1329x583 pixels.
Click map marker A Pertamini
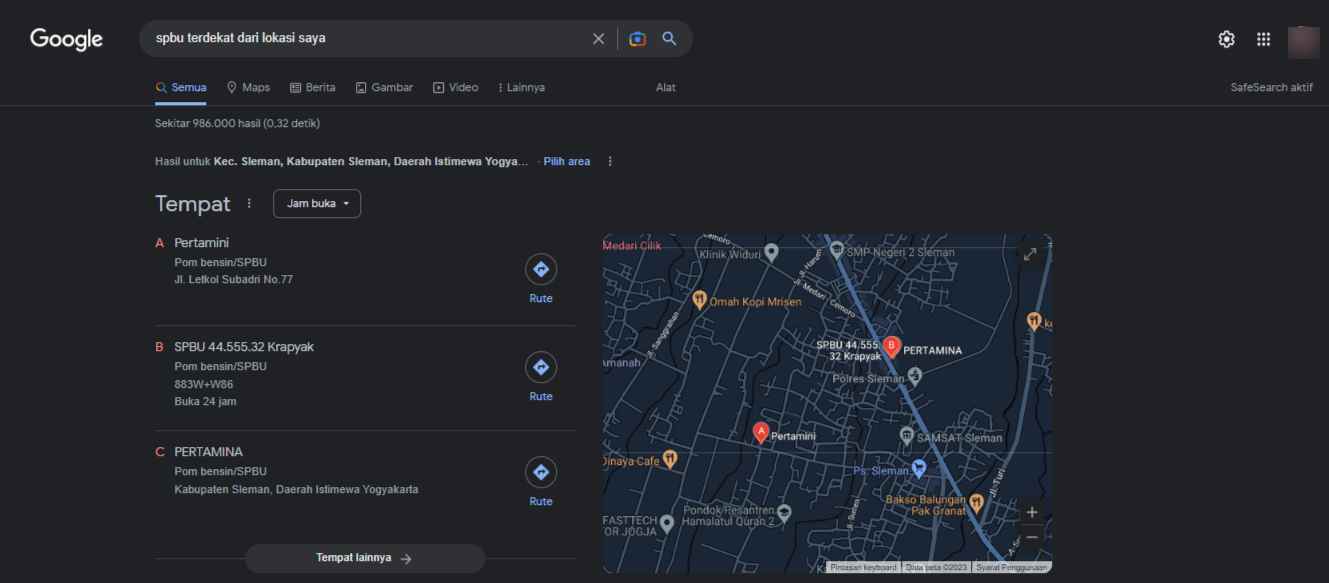coord(760,432)
